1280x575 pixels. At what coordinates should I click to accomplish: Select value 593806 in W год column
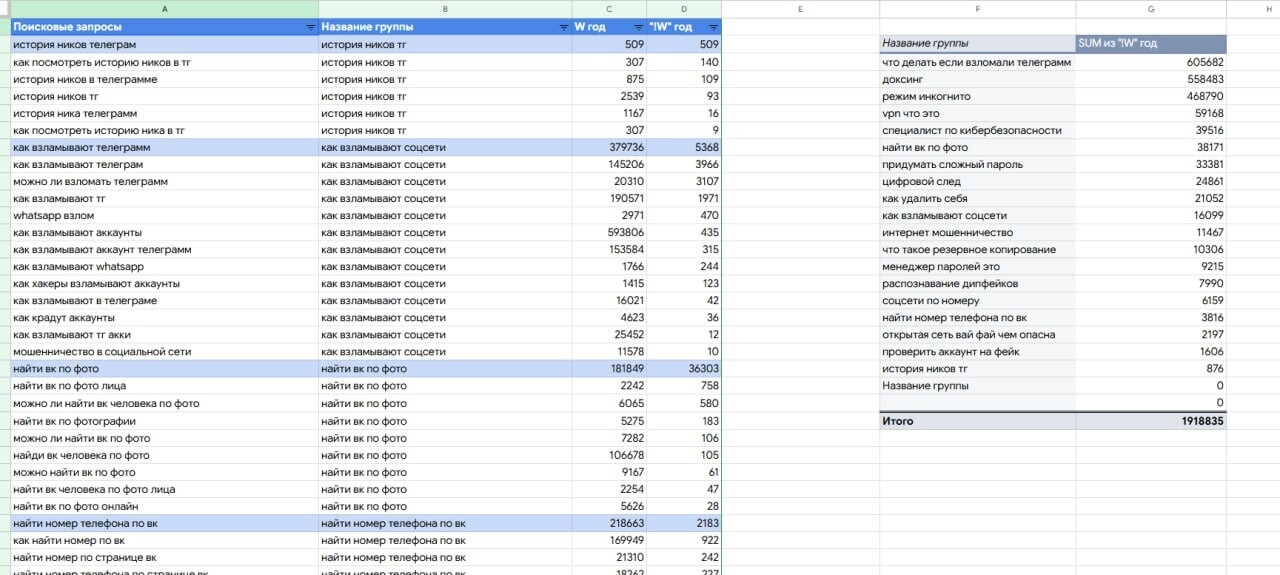pyautogui.click(x=609, y=232)
